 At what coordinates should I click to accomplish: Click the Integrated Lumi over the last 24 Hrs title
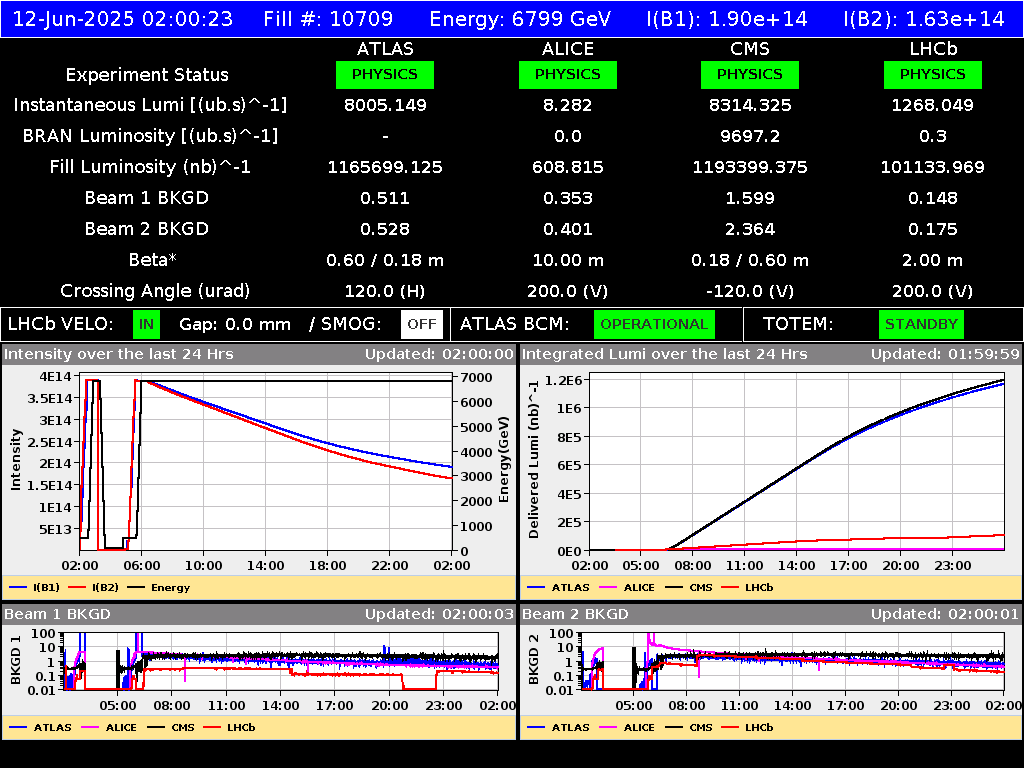pyautogui.click(x=665, y=354)
